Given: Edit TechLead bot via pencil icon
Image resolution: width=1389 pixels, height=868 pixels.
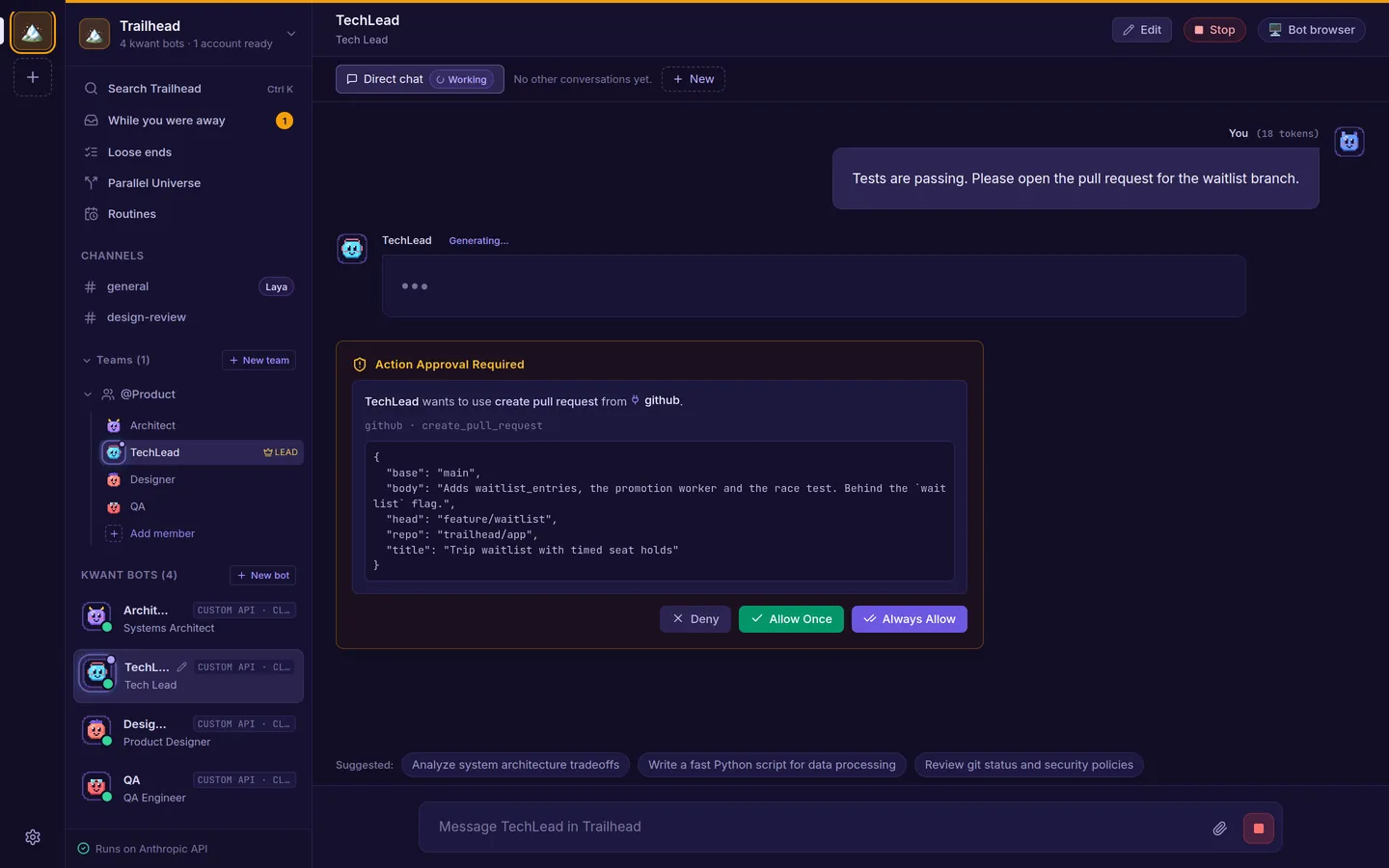Looking at the screenshot, I should coord(181,667).
